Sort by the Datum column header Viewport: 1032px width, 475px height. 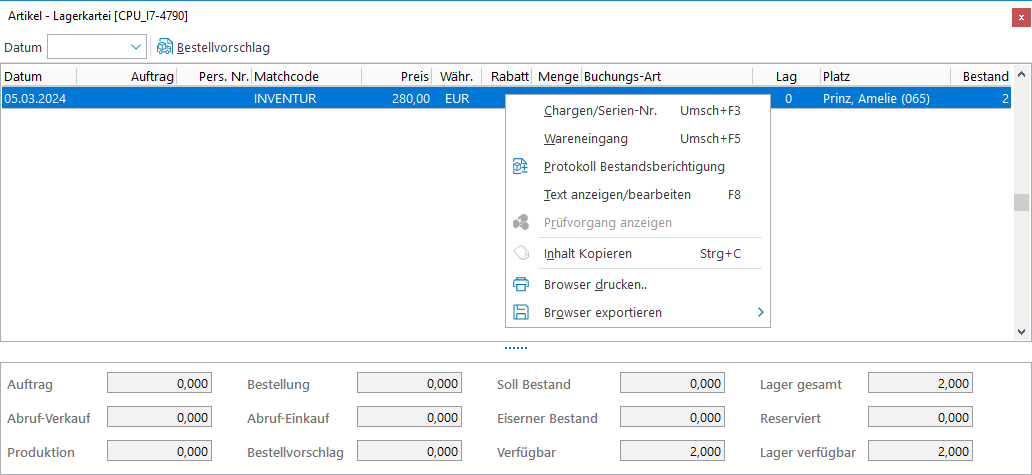(38, 76)
